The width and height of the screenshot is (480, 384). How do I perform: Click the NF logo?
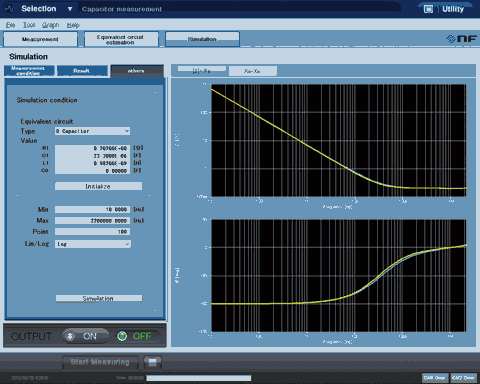(x=462, y=39)
